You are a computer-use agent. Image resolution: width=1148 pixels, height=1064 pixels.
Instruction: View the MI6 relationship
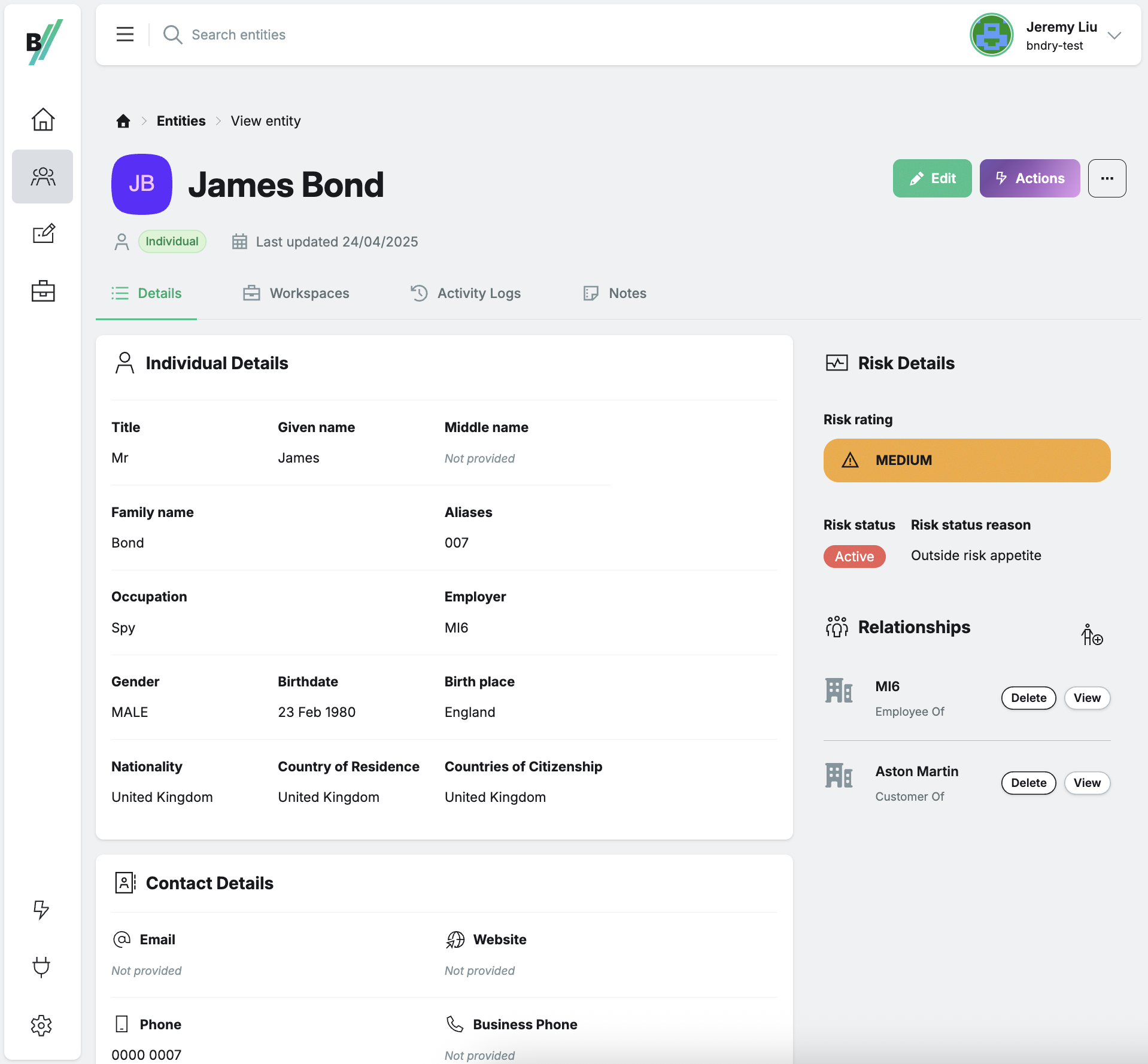[1087, 698]
